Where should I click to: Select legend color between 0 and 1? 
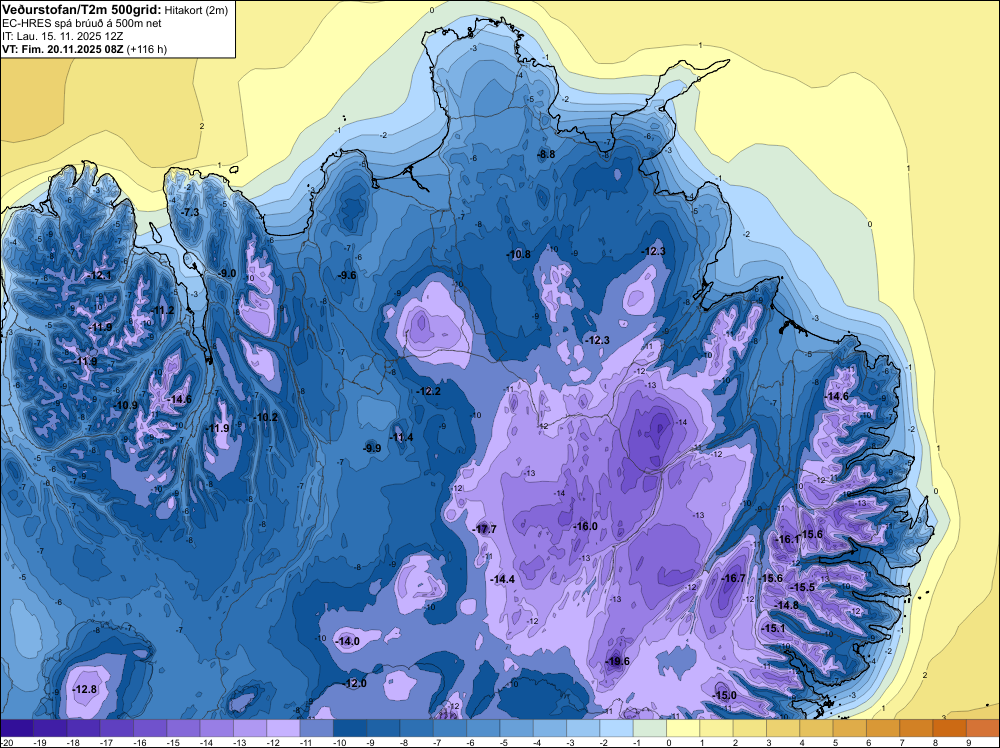pyautogui.click(x=683, y=728)
